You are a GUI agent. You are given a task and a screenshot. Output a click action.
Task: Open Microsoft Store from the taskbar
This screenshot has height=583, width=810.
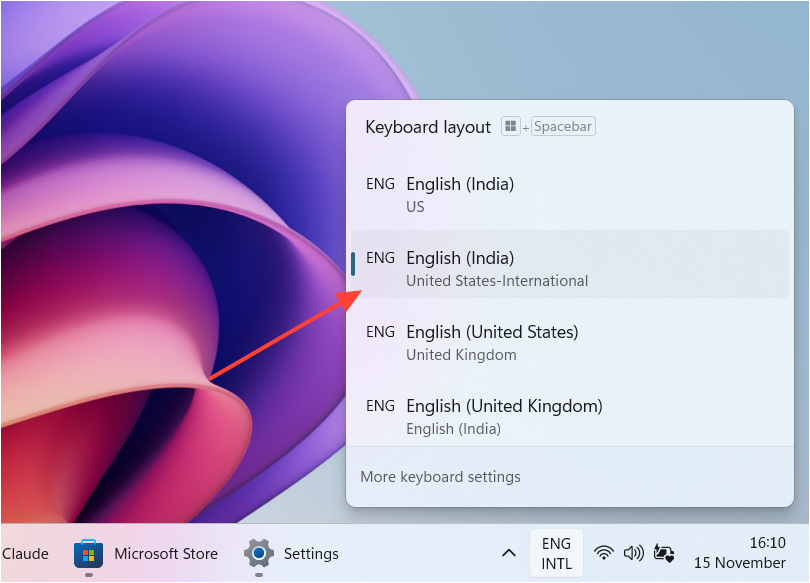(x=88, y=553)
